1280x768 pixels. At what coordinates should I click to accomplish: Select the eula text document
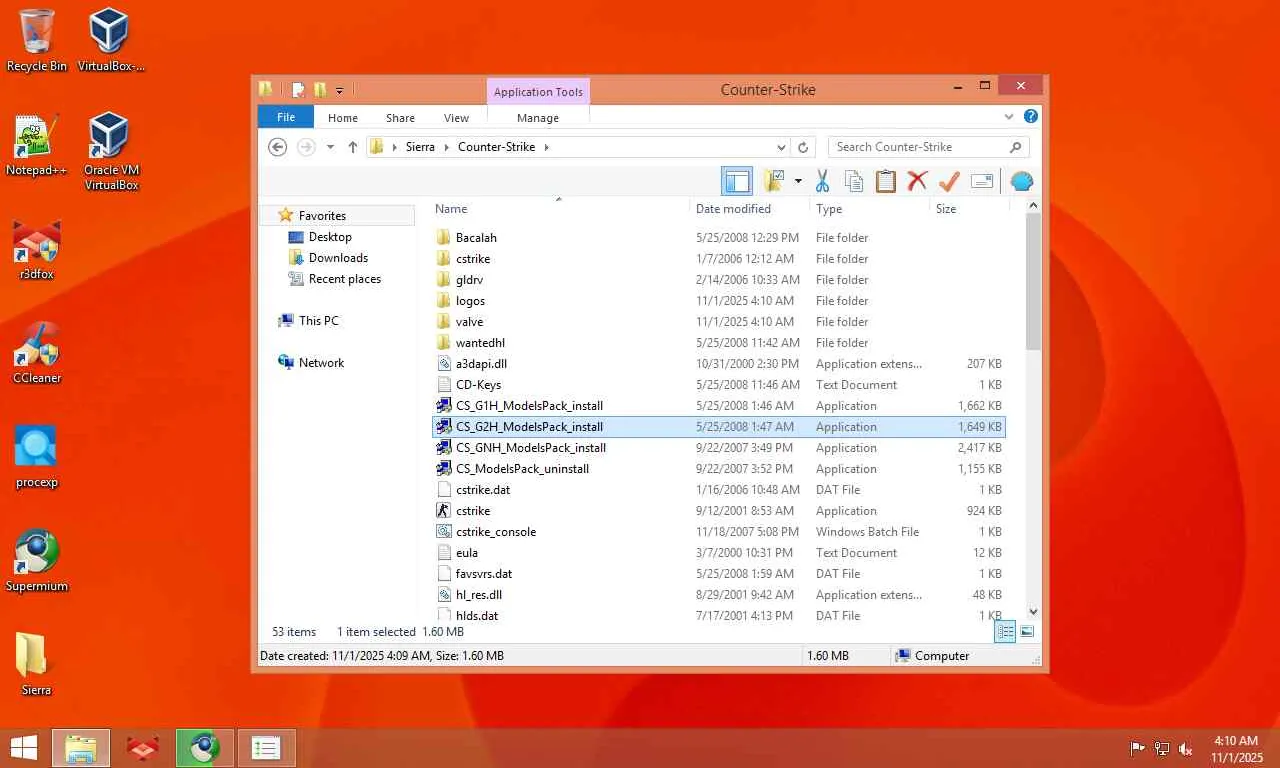[x=719, y=553]
